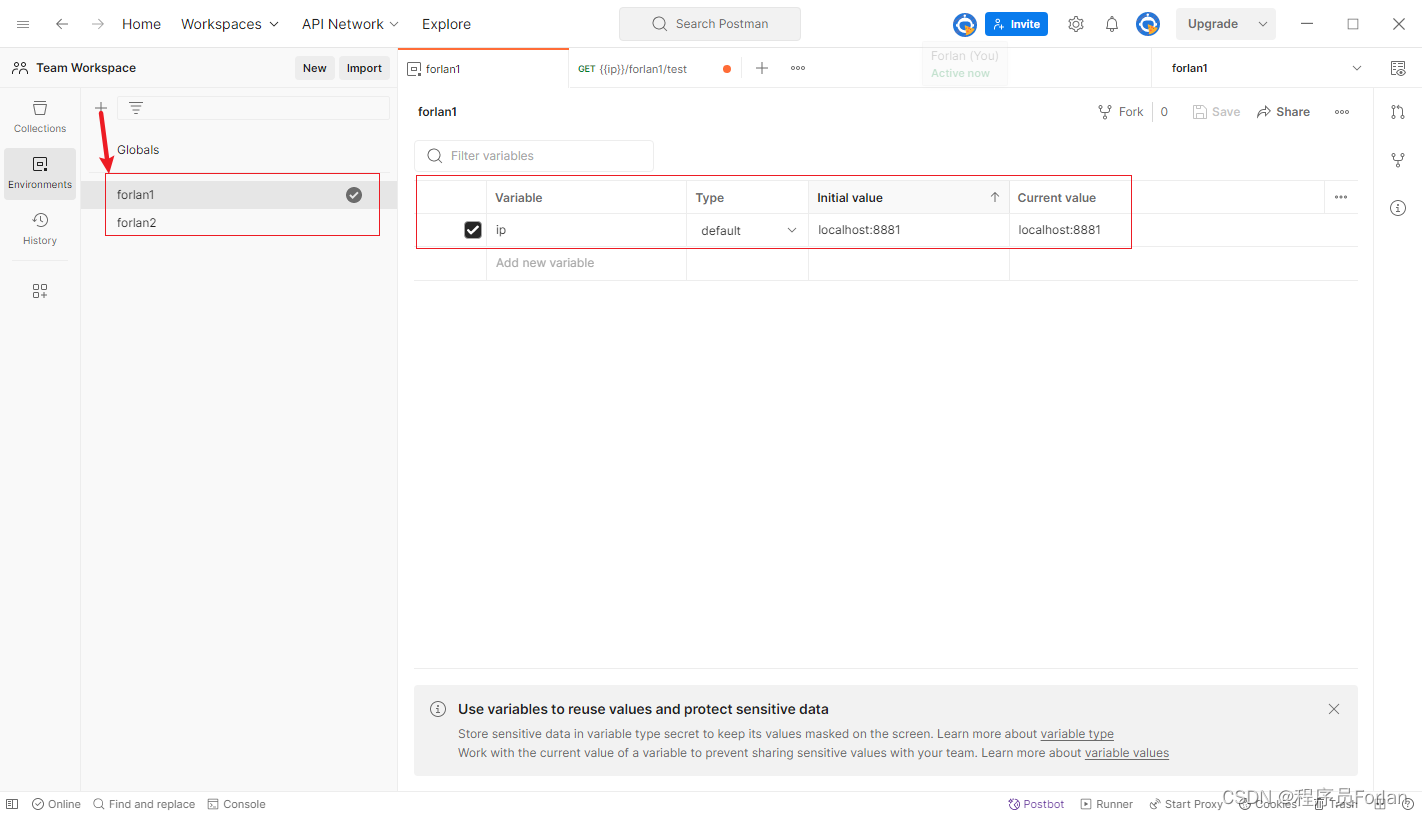Open a new tab with the plus icon
1422x816 pixels.
[x=762, y=68]
